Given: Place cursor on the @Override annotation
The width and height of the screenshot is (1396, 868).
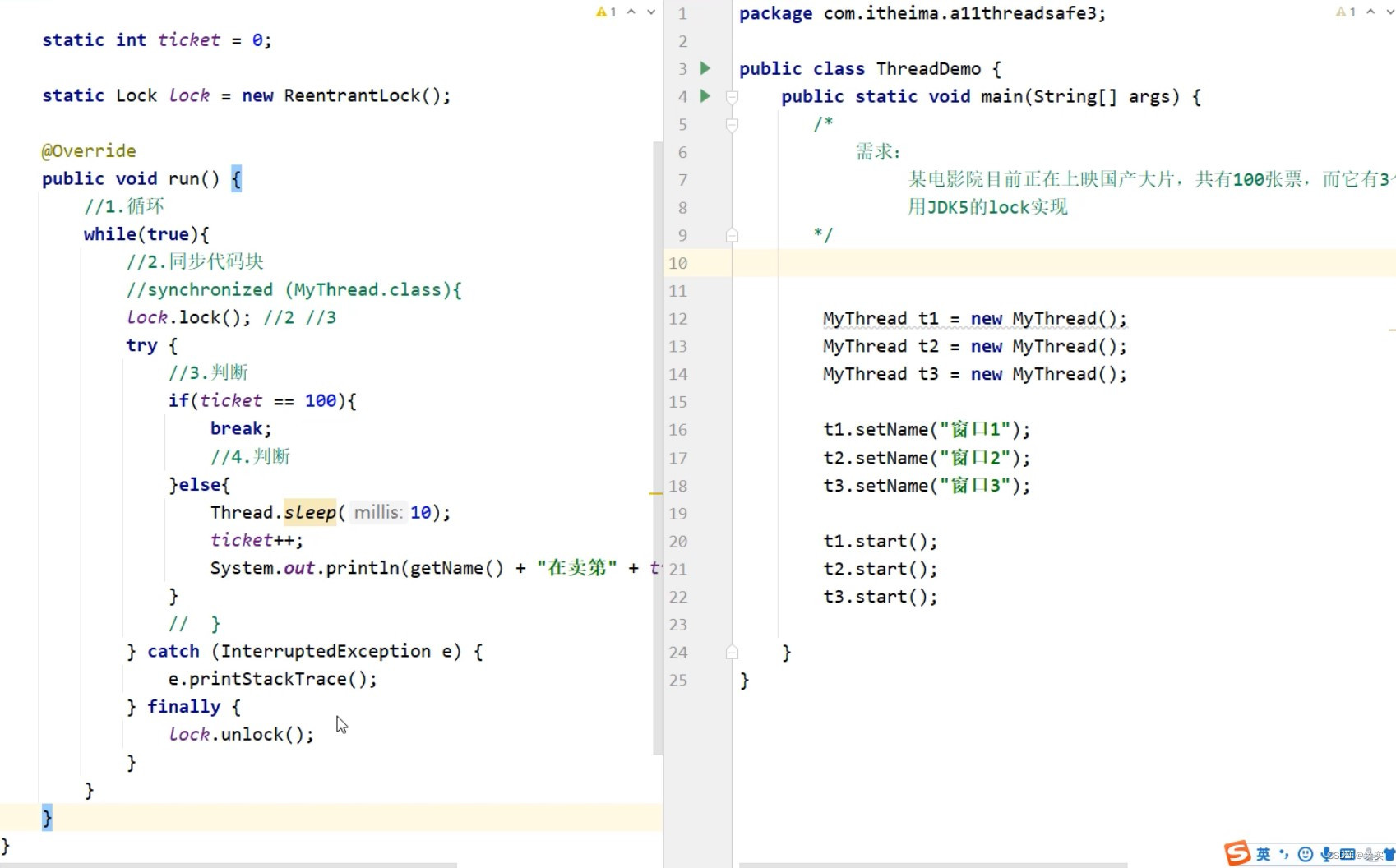Looking at the screenshot, I should point(89,151).
